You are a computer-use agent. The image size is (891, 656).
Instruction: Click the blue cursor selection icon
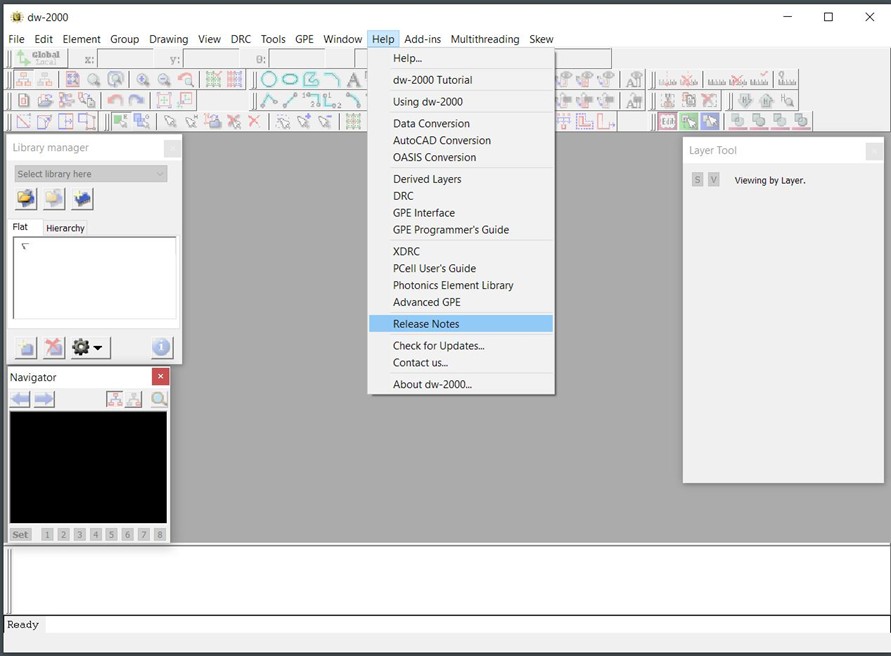pos(710,121)
